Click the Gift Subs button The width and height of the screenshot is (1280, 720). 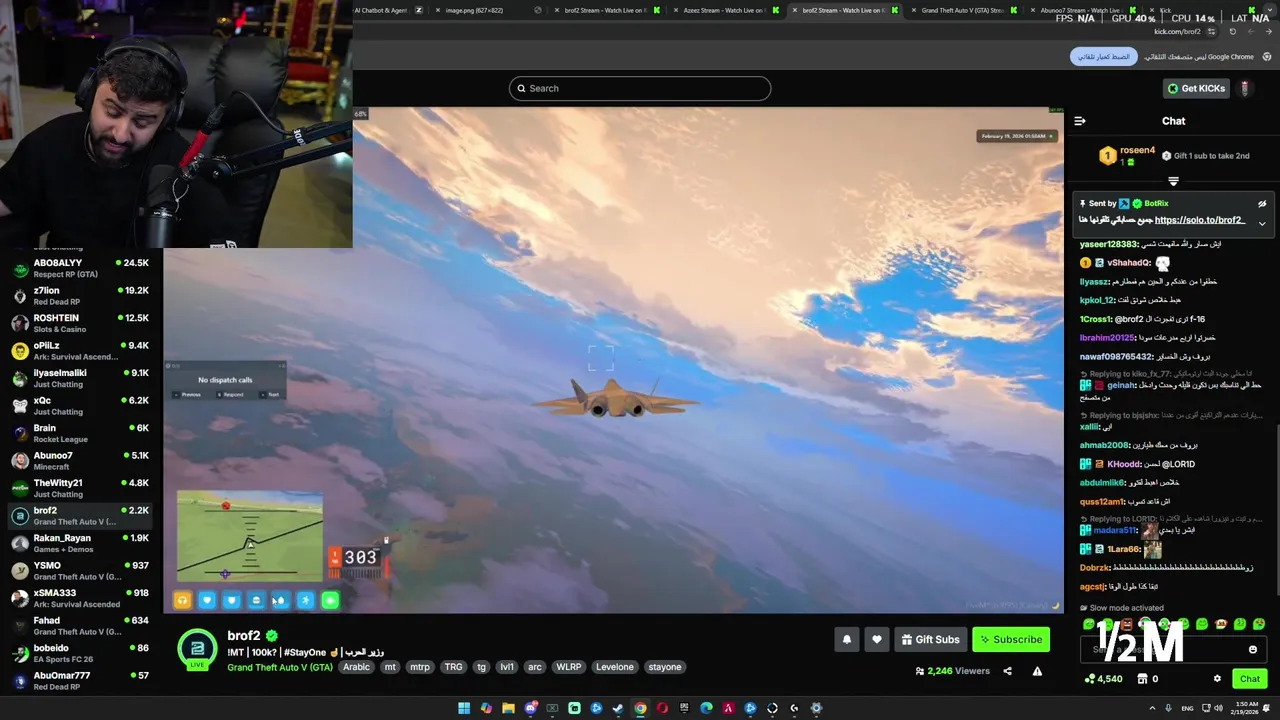(930, 640)
